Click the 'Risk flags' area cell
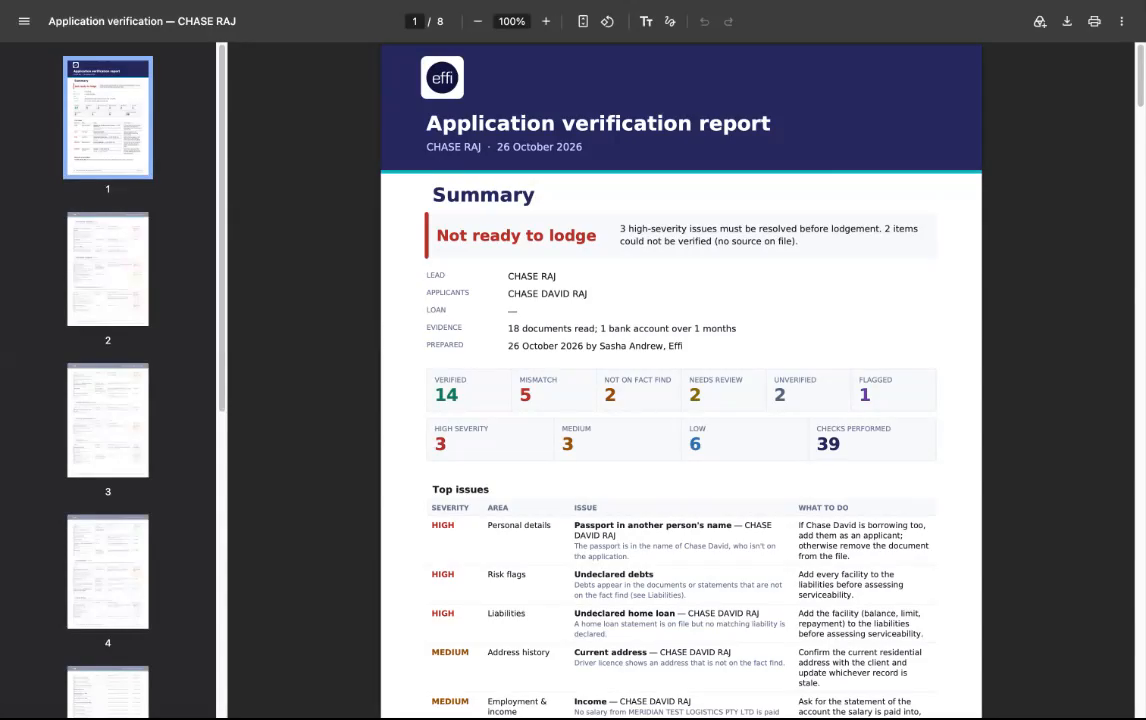The height and width of the screenshot is (720, 1146). pos(506,575)
